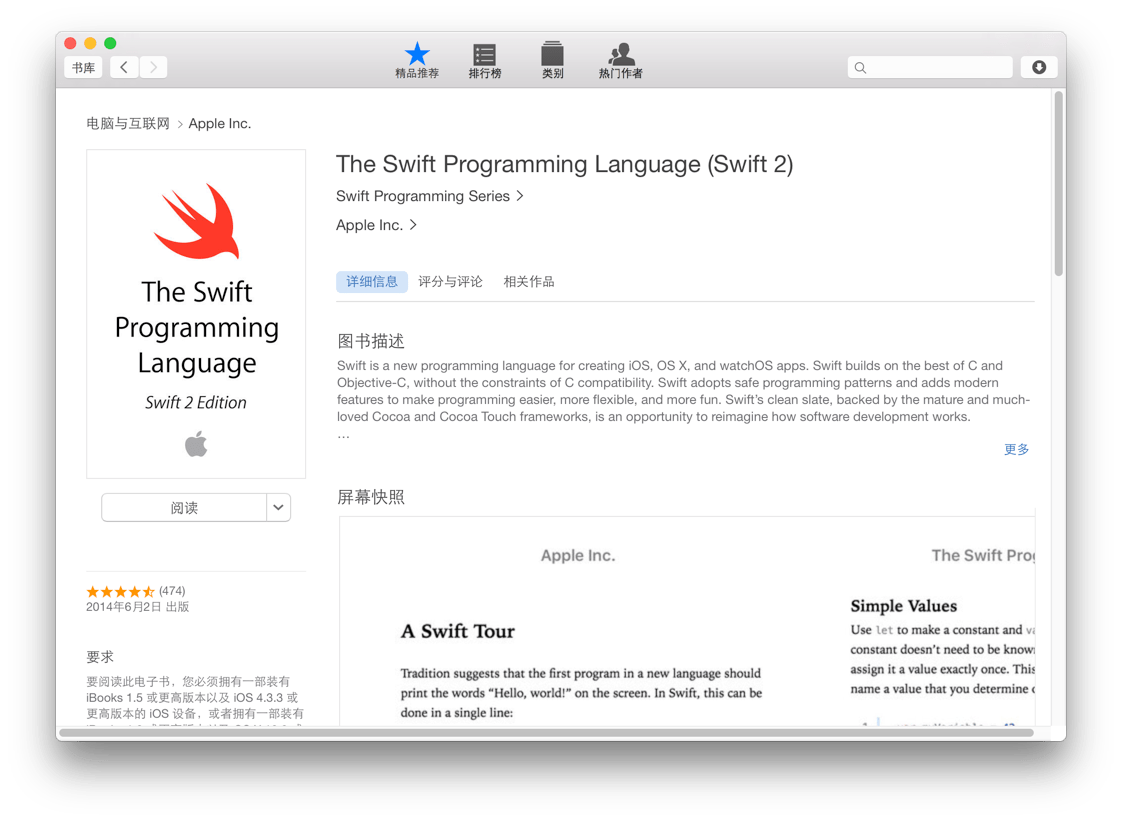Screen dimensions: 1122x821
Task: Expand the 阅读 button dropdown chevron
Action: [278, 507]
